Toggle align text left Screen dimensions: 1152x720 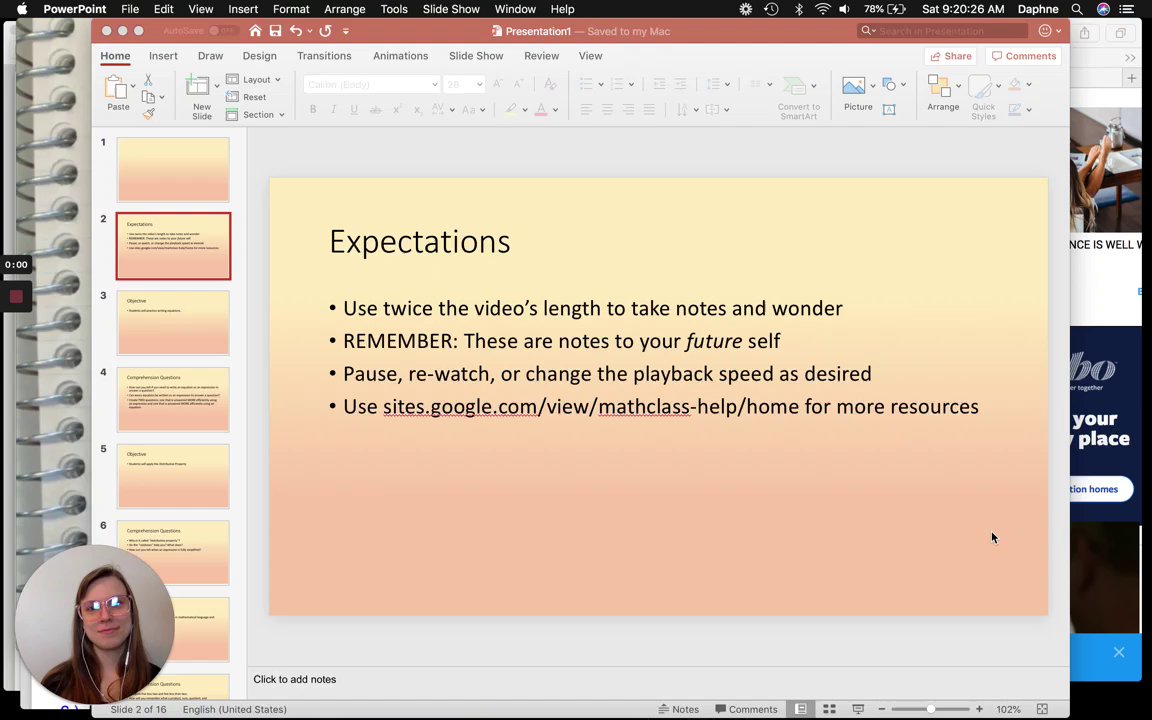[x=586, y=109]
